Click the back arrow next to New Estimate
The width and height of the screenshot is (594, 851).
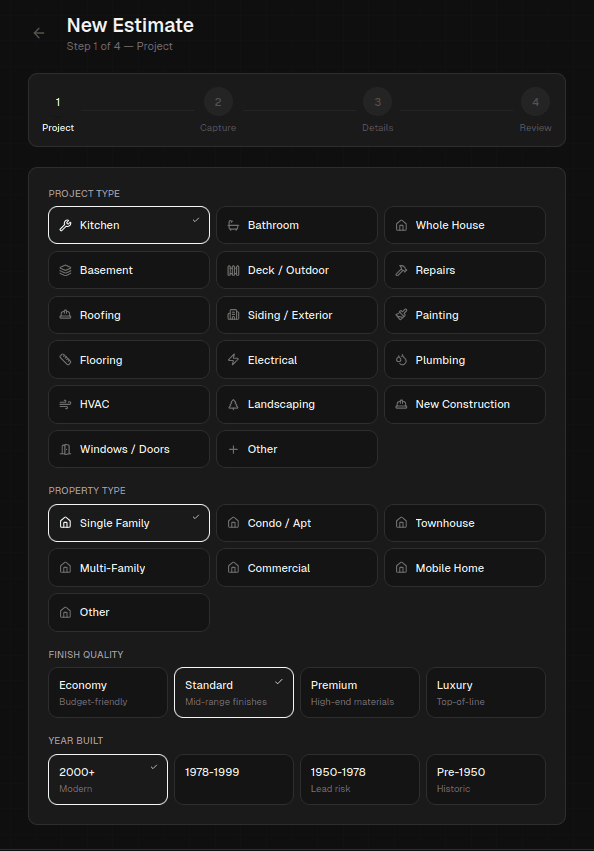[37, 32]
